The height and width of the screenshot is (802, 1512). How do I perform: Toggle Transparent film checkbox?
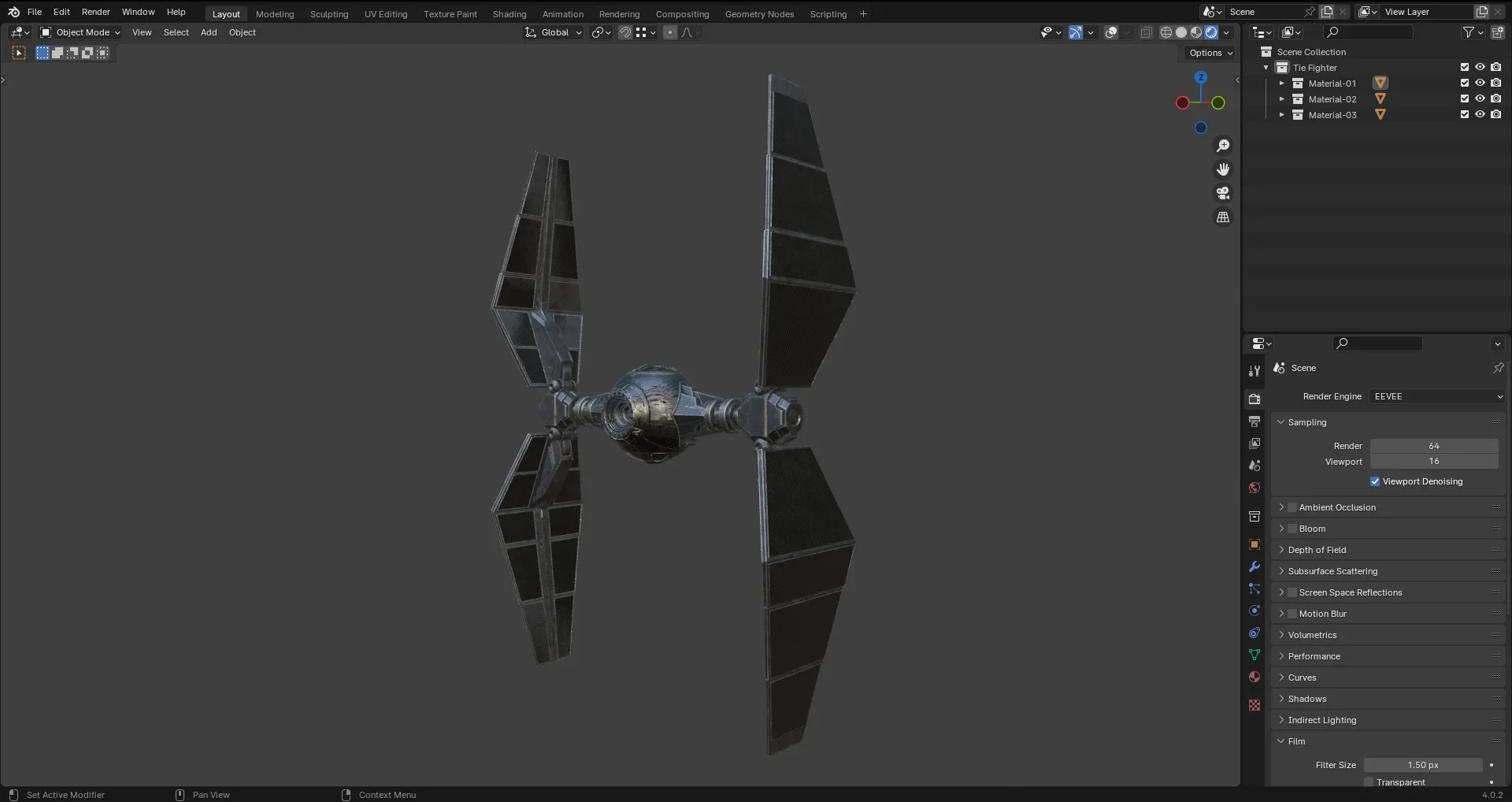(1369, 782)
